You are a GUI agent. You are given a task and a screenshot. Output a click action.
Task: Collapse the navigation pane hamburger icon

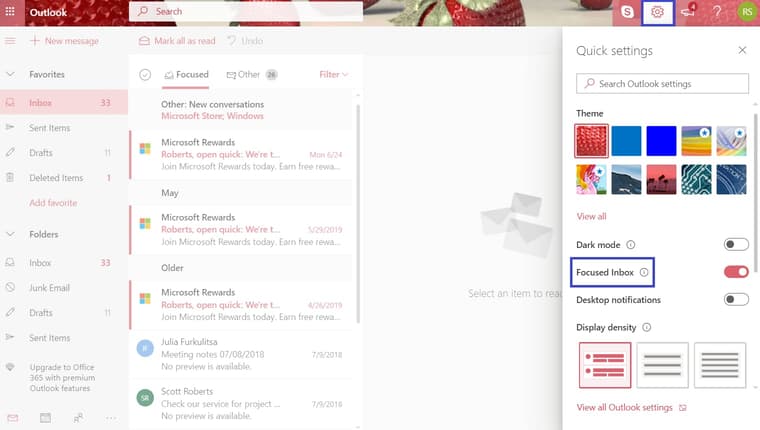[x=10, y=41]
